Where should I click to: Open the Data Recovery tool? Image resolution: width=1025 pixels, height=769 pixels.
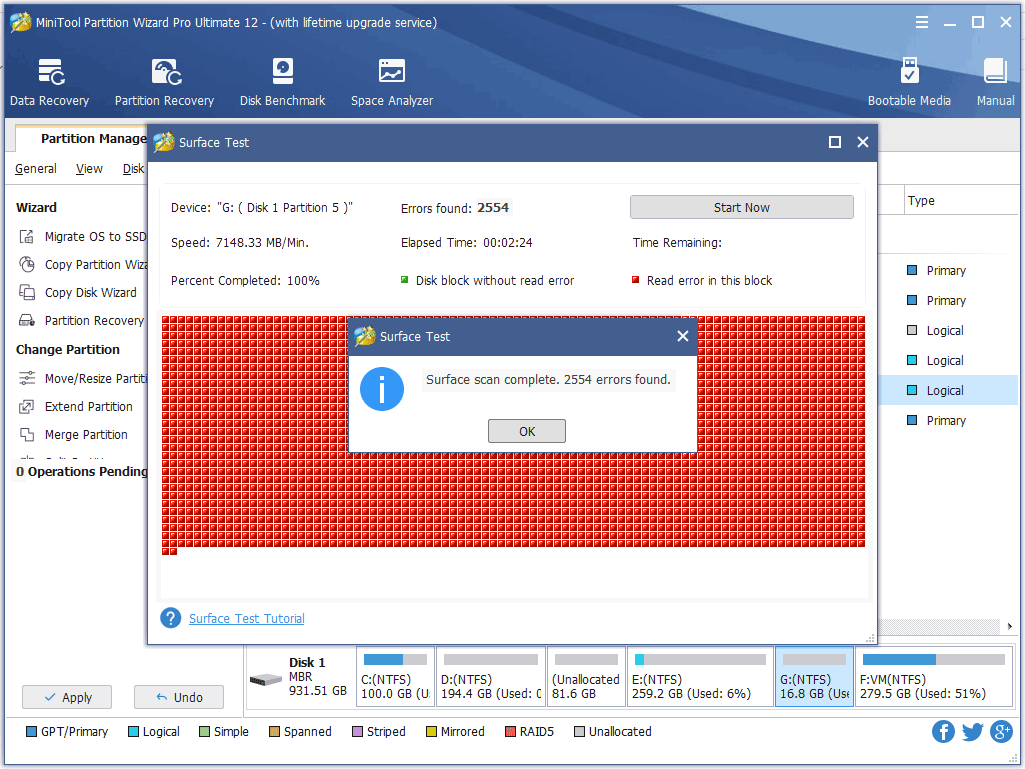tap(49, 82)
